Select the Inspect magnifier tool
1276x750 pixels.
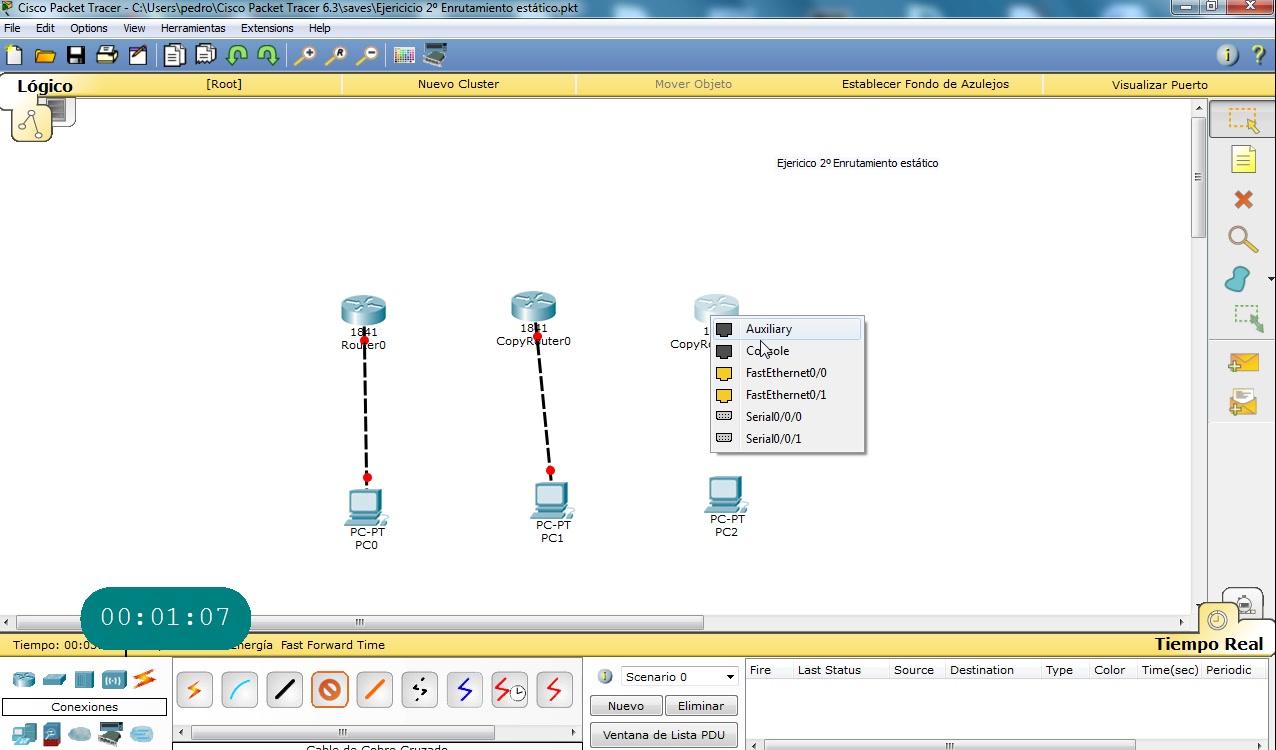click(1243, 239)
